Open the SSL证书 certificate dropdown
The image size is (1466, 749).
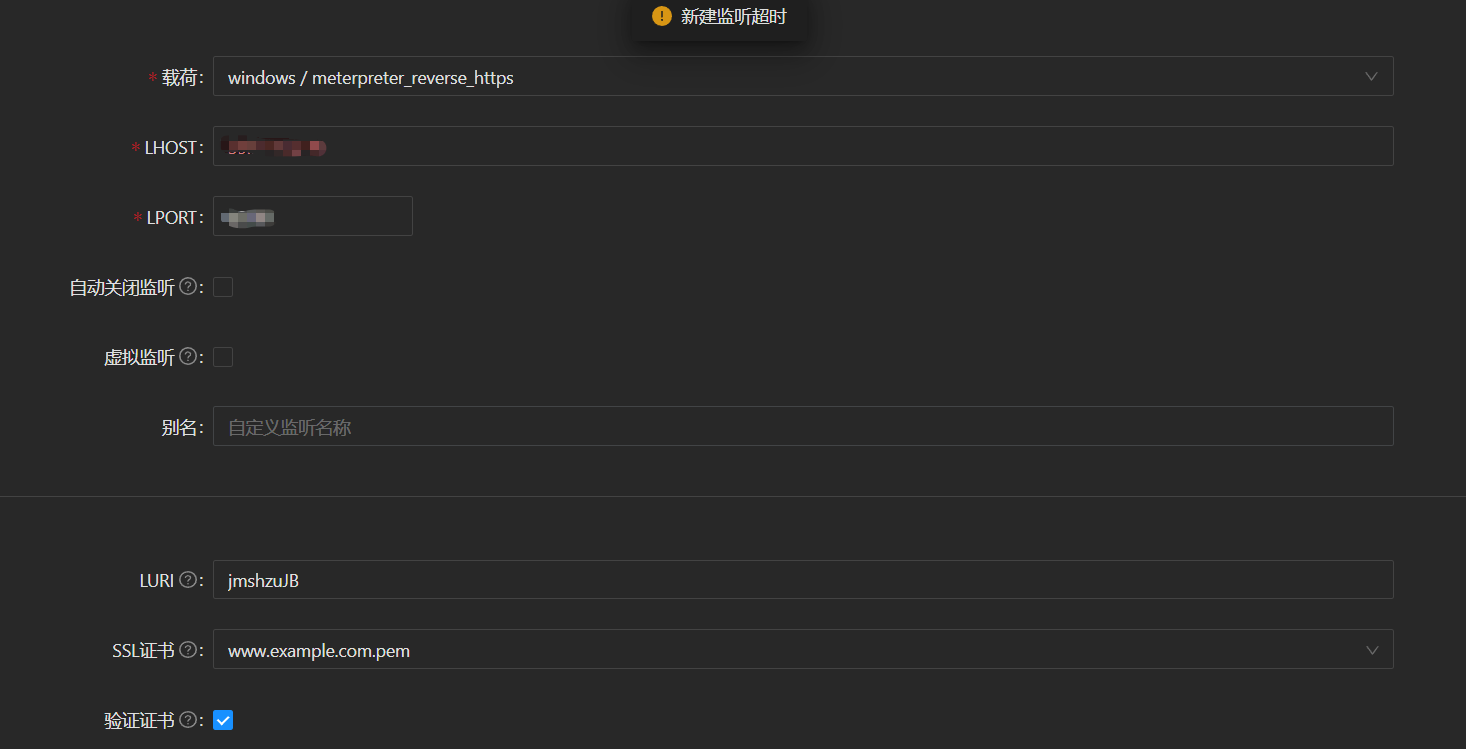click(x=803, y=649)
